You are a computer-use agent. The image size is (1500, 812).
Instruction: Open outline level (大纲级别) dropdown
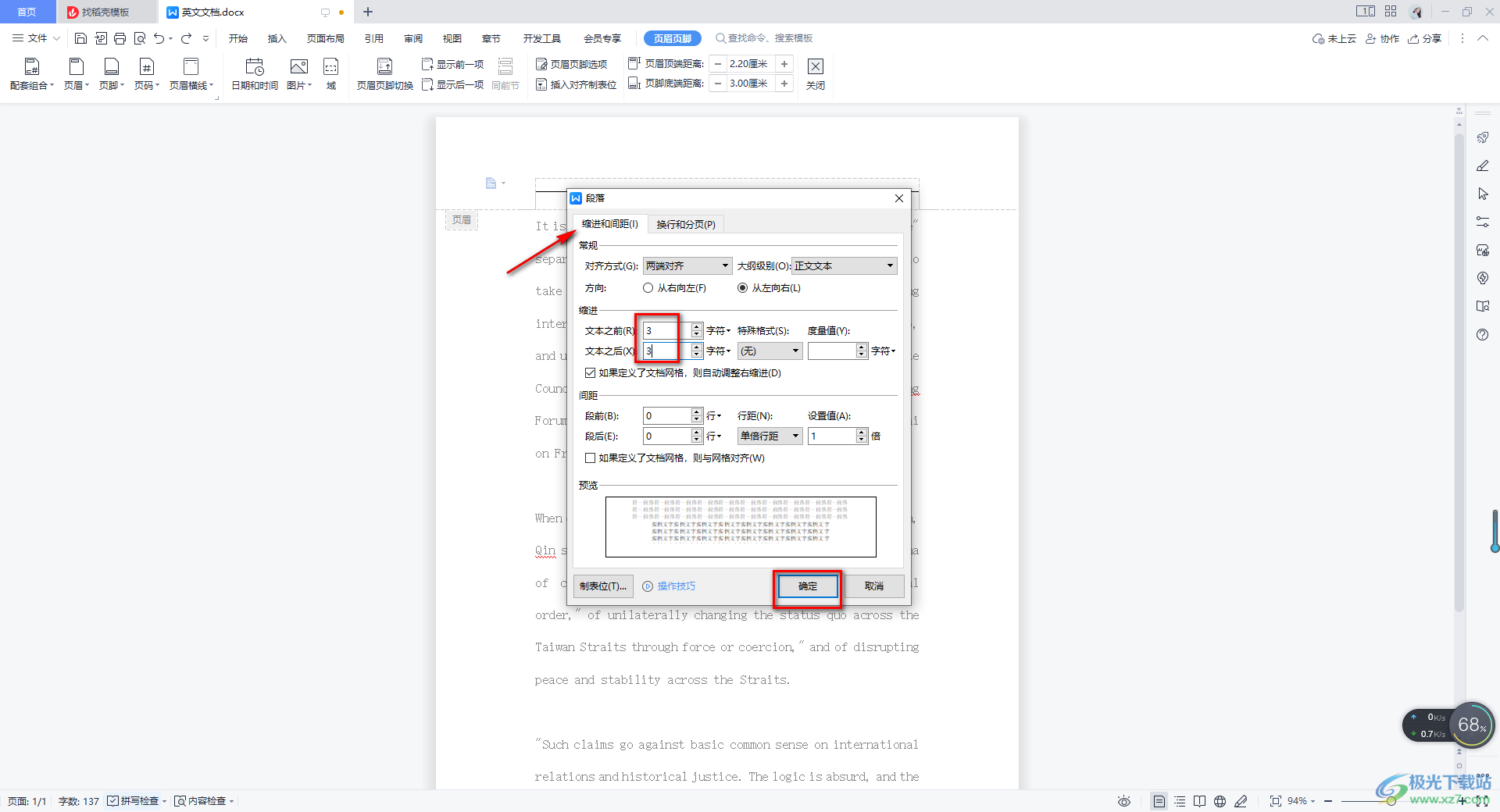(x=845, y=266)
